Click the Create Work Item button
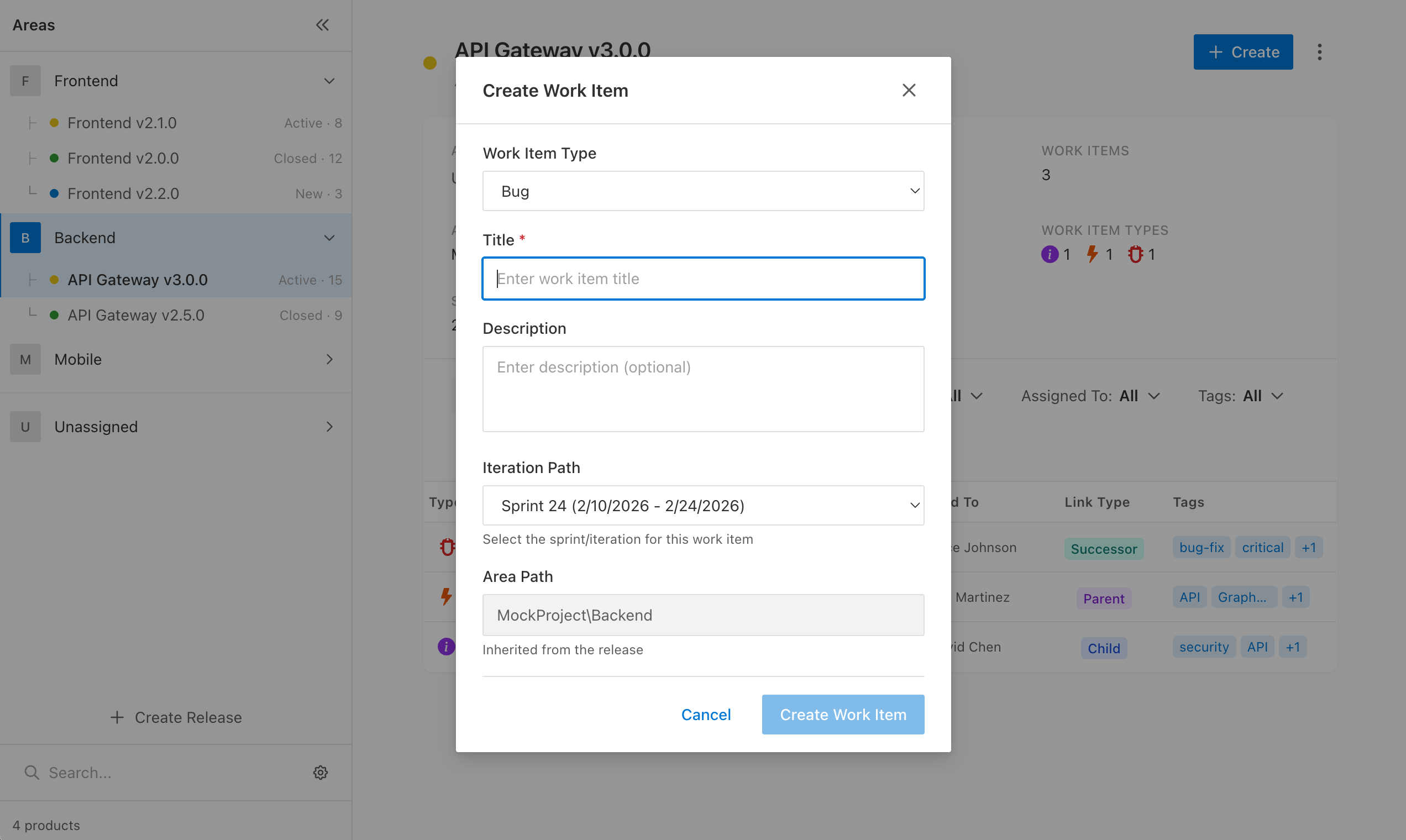The image size is (1406, 840). coord(842,715)
